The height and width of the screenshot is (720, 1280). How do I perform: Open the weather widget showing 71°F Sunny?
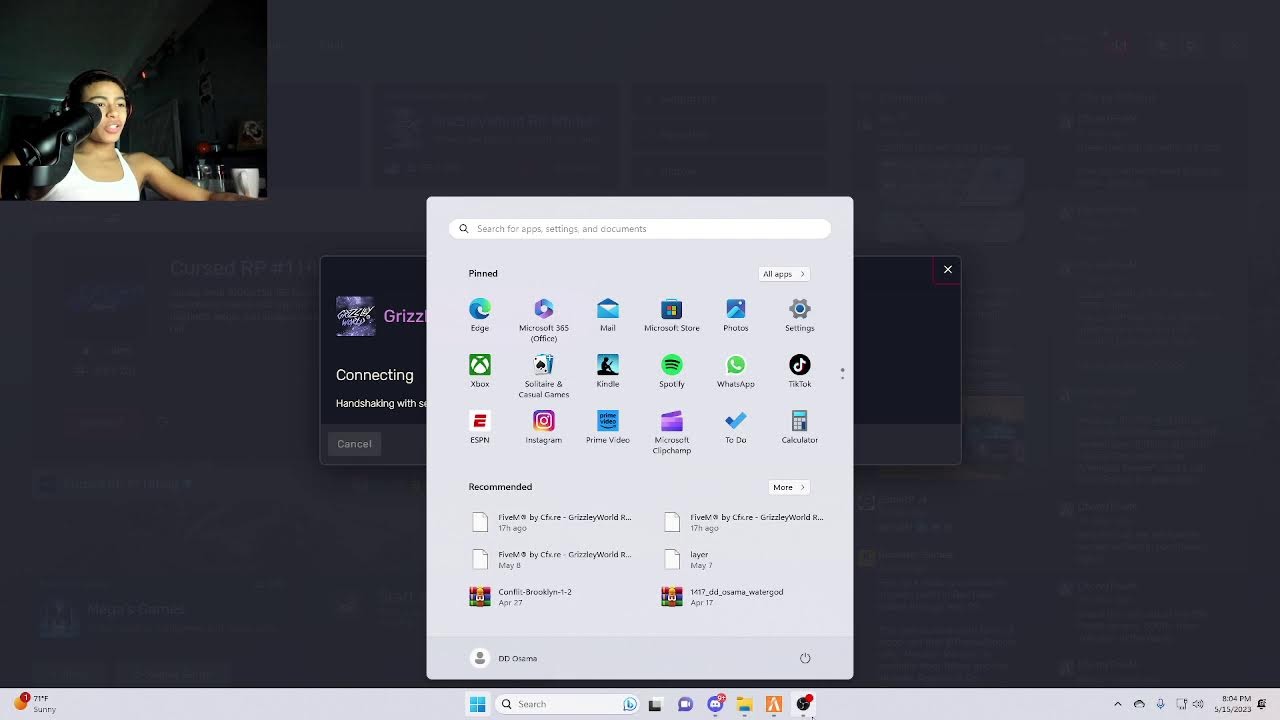(34, 704)
